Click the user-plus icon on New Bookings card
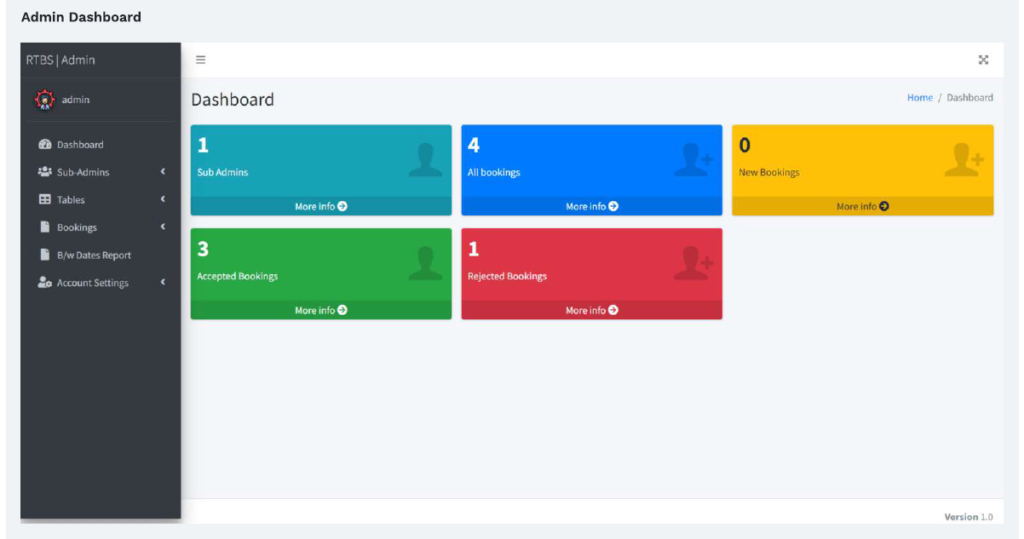Screen dimensions: 1024x539 point(964,160)
